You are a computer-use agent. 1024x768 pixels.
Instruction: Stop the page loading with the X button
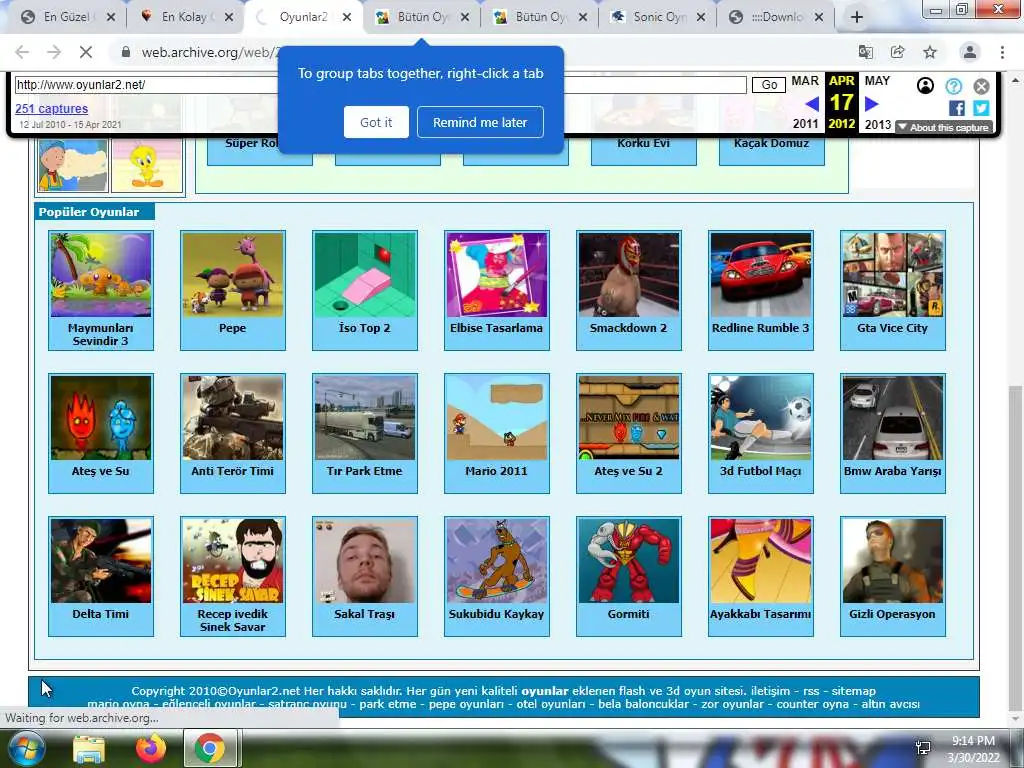86,52
